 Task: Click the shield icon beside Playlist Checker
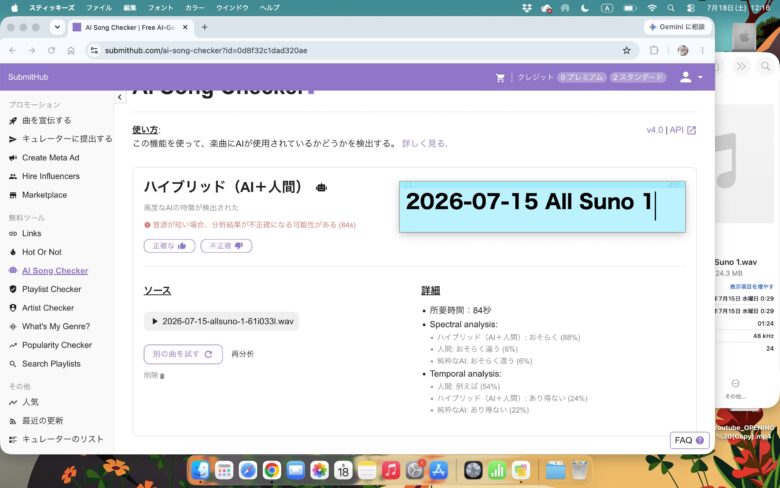point(13,289)
